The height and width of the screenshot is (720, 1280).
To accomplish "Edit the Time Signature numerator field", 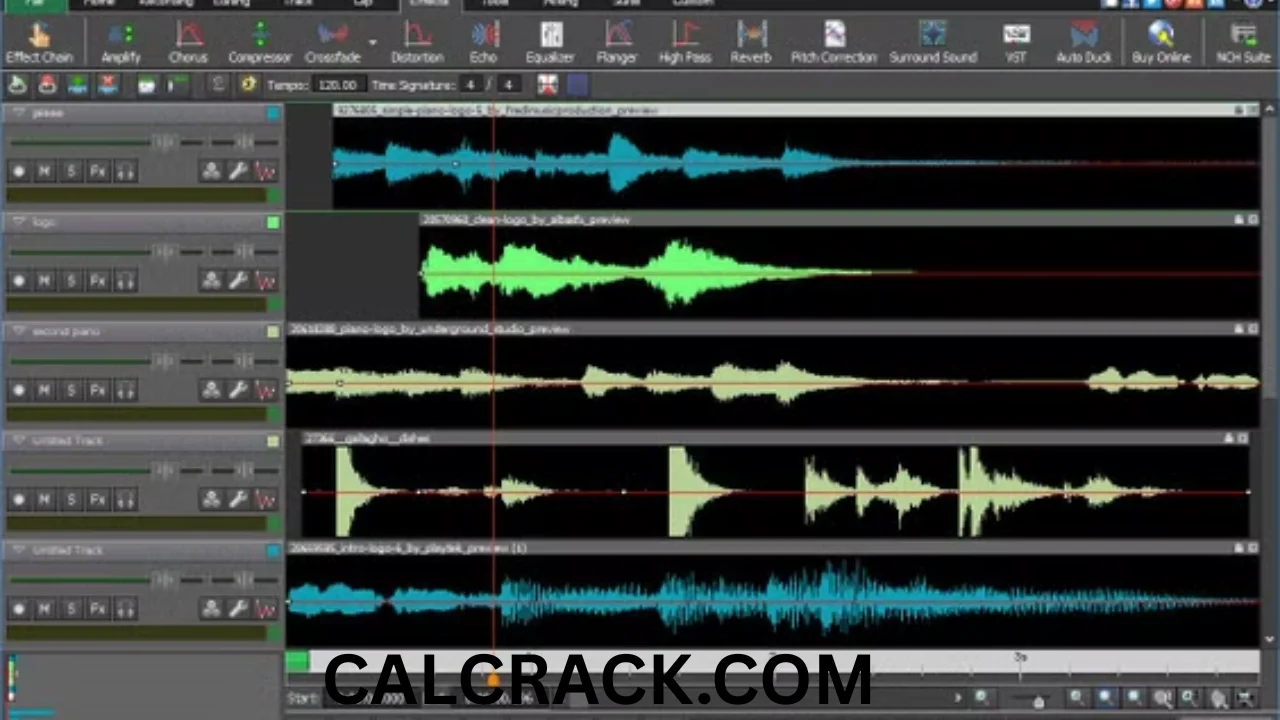I will 472,85.
